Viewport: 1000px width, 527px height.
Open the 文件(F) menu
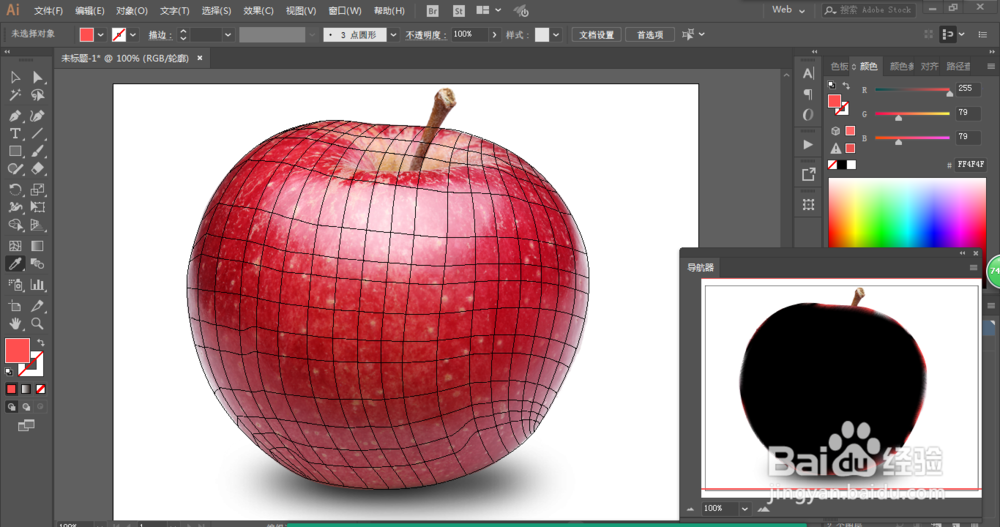(x=48, y=11)
